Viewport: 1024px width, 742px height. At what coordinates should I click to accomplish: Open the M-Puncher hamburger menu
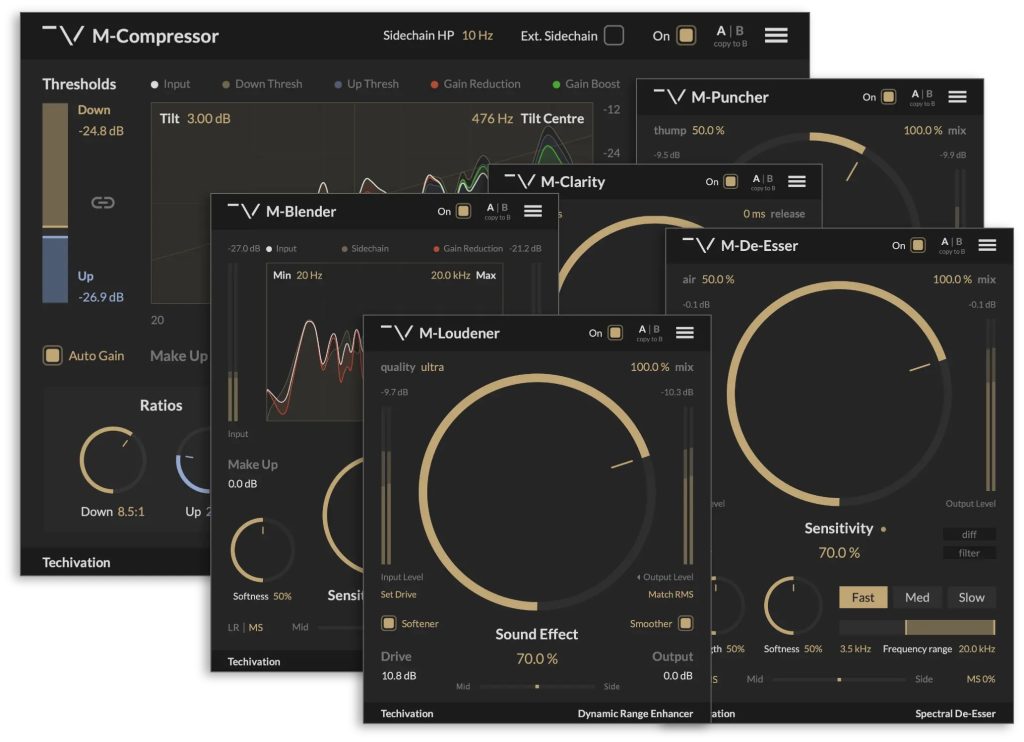pos(957,97)
